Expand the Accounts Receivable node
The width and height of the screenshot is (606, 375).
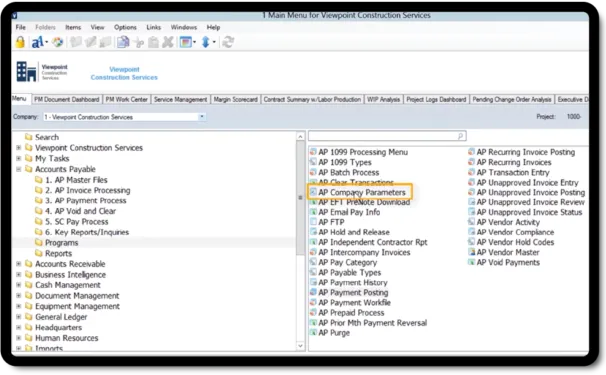click(18, 264)
